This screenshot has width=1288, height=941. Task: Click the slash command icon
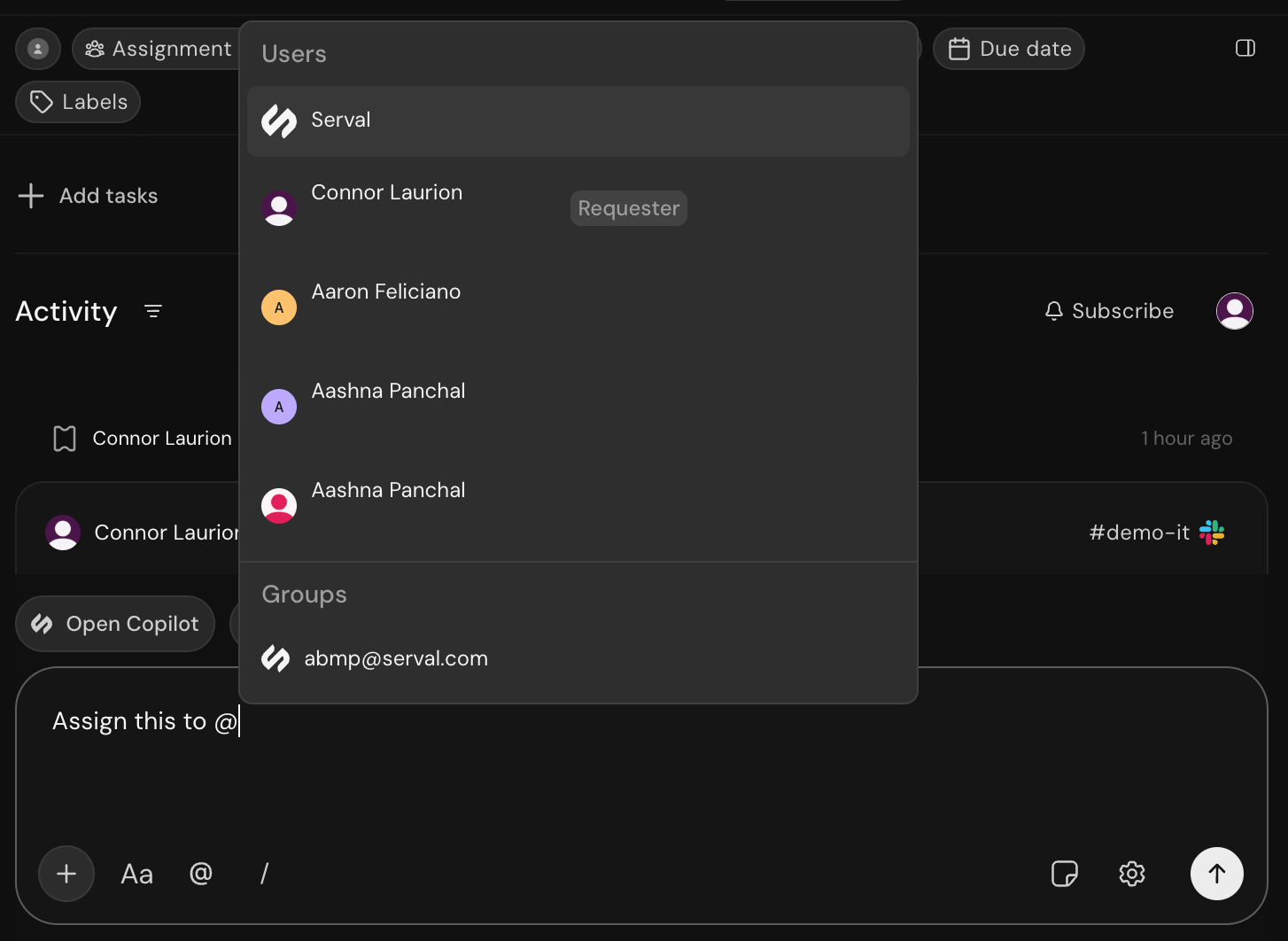(x=264, y=874)
